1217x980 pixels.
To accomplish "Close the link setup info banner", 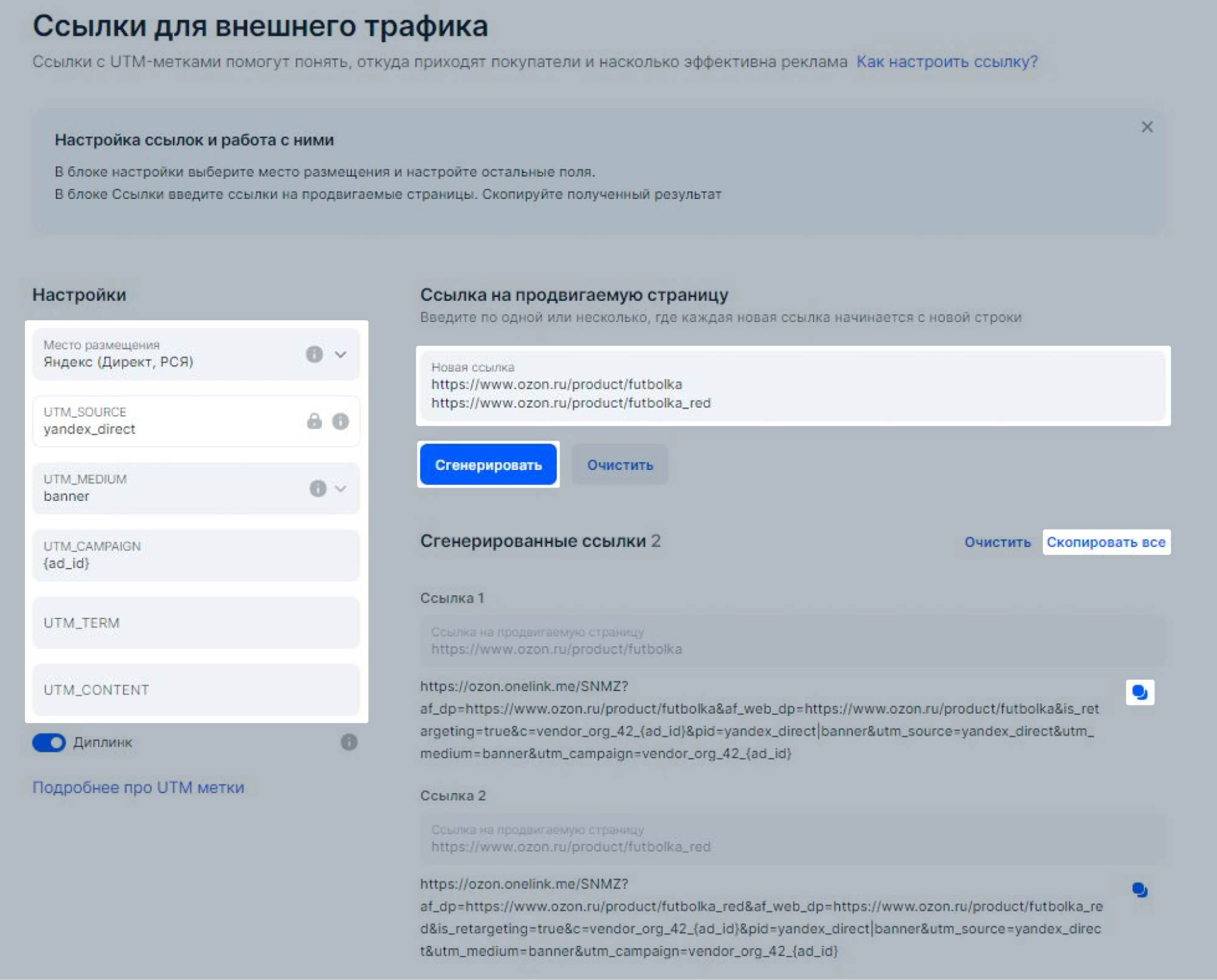I will (1146, 127).
